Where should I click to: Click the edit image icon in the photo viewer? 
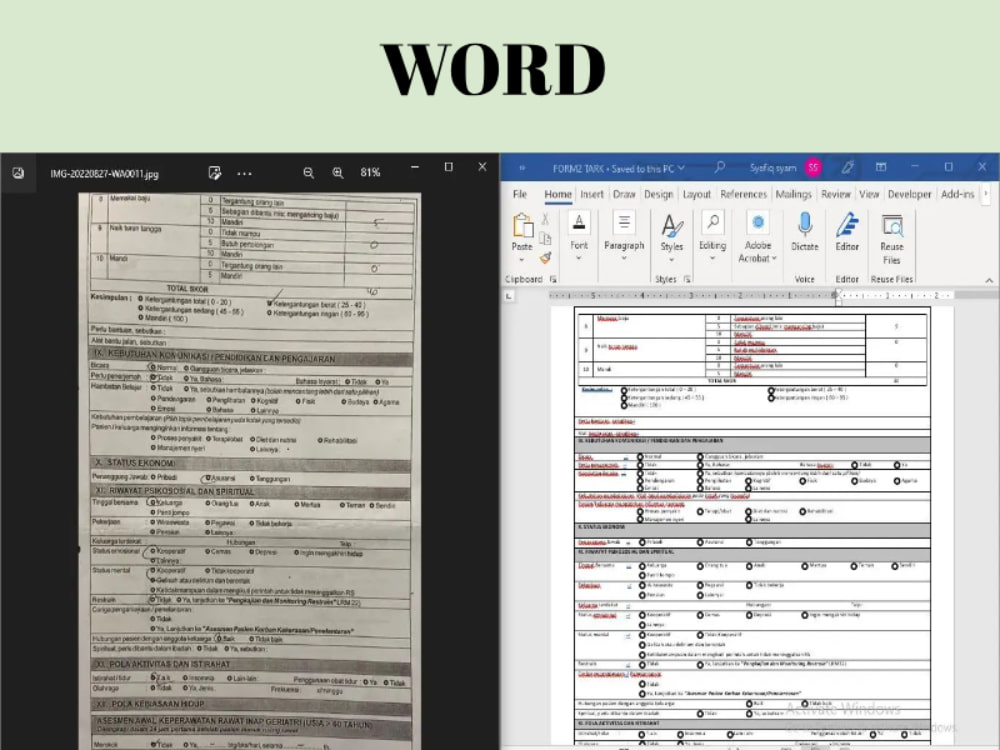tap(215, 172)
